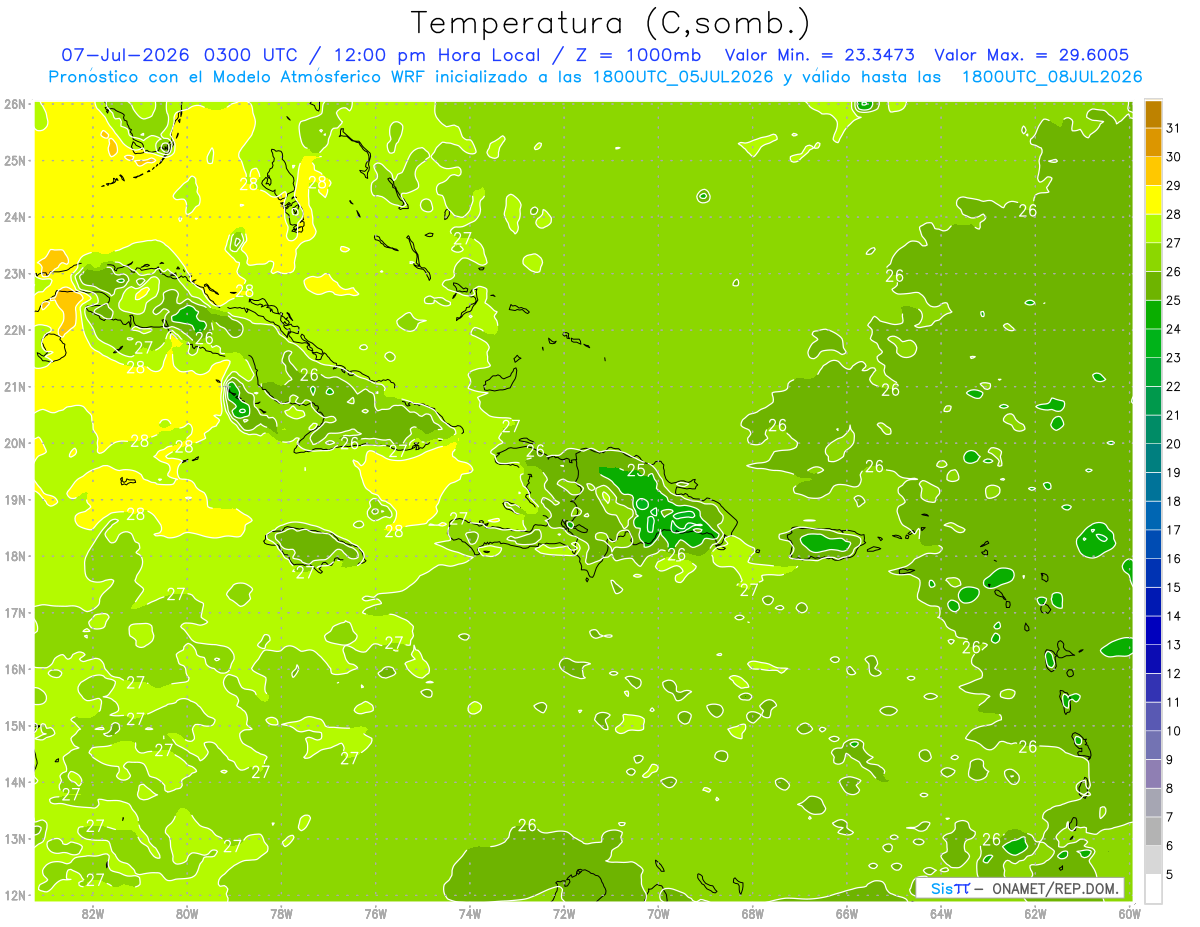Pick the legend swatch between 26 and 27
The width and height of the screenshot is (1200, 927).
tap(1153, 257)
